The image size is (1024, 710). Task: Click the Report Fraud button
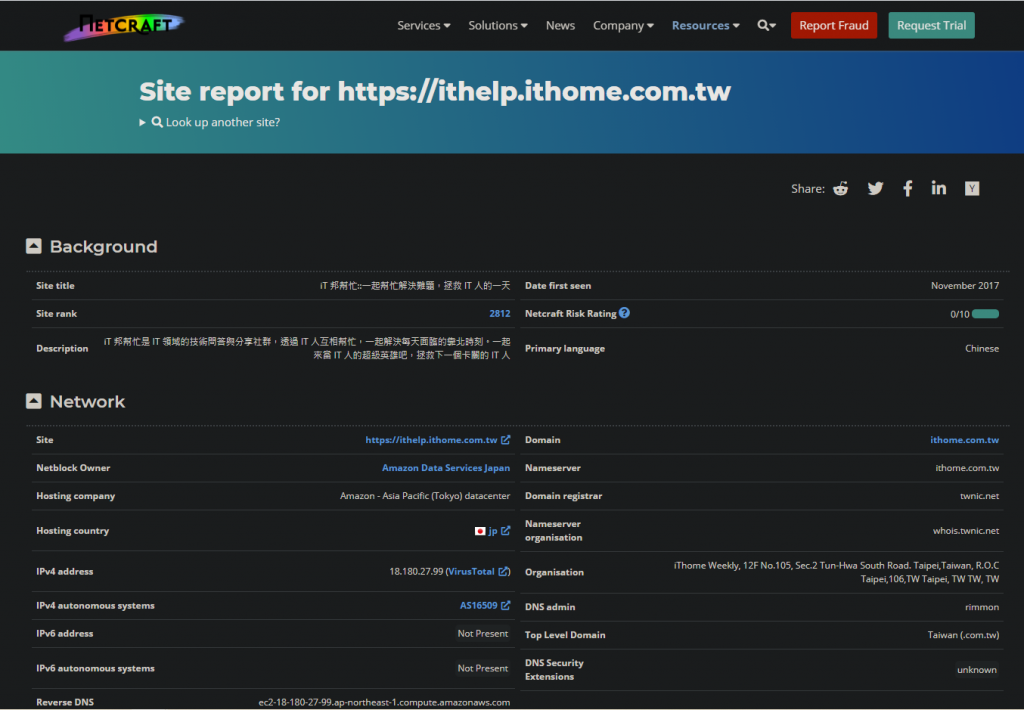834,25
